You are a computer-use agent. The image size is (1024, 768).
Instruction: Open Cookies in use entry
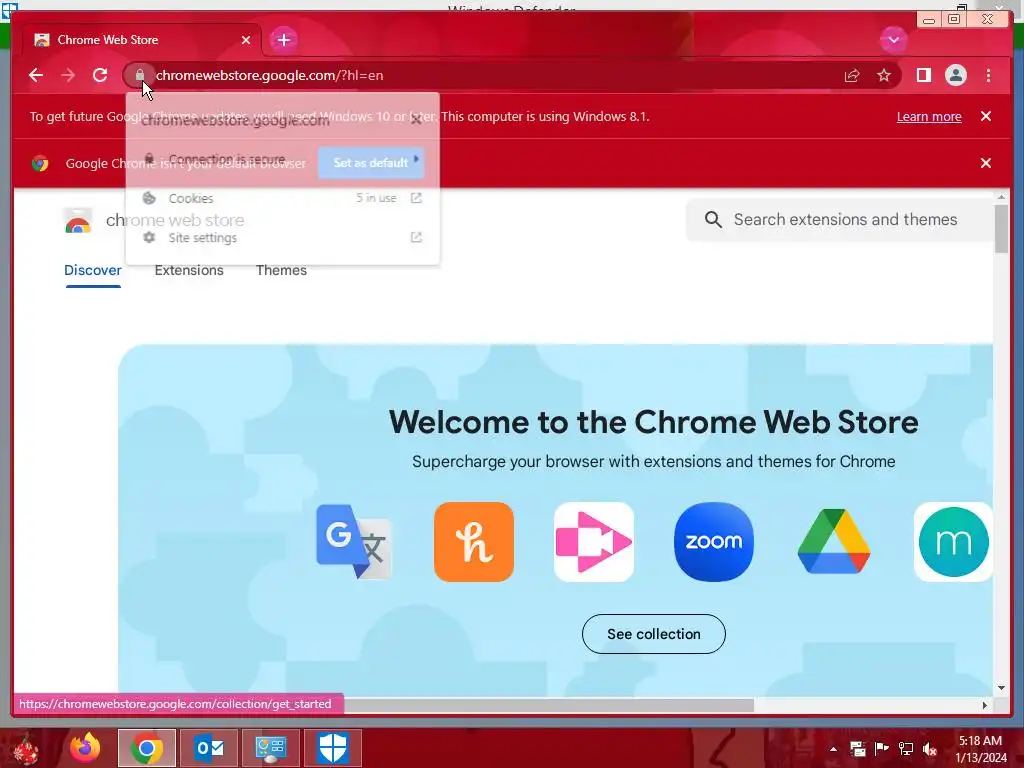click(x=282, y=198)
